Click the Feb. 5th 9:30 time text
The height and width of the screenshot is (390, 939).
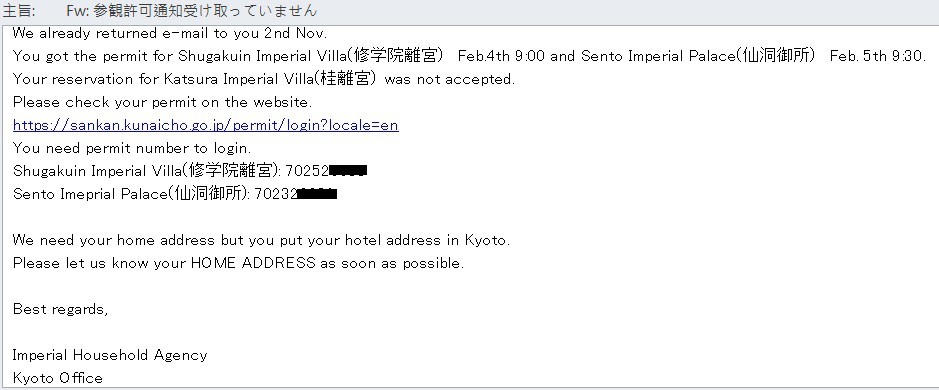click(877, 56)
